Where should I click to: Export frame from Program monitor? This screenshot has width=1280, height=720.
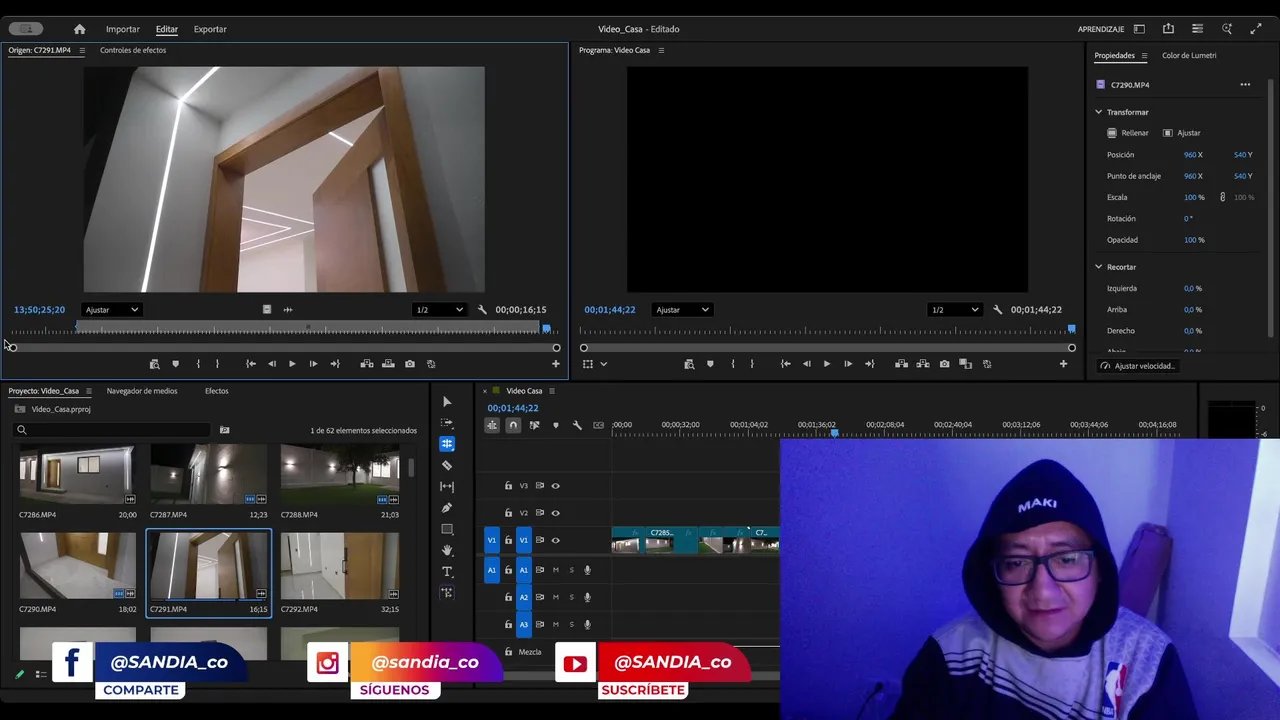point(944,364)
